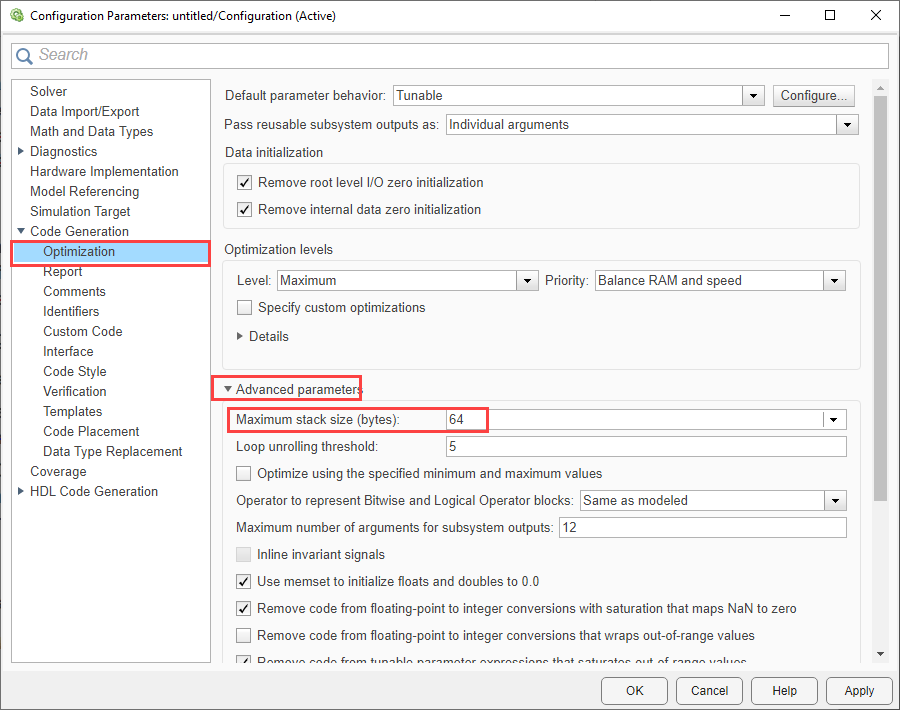Expand the Diagnostics tree node
Image resolution: width=900 pixels, height=710 pixels.
coord(21,152)
